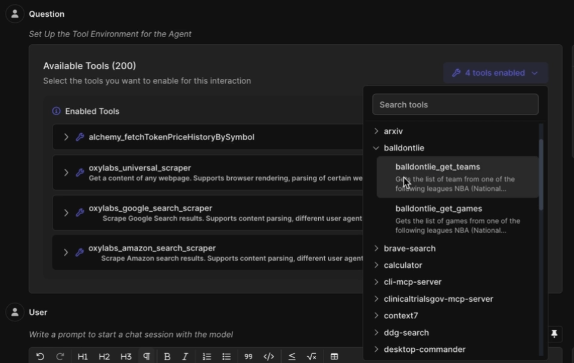Screen dimensions: 574x363
Task: Click the User avatar icon
Action: (15, 312)
